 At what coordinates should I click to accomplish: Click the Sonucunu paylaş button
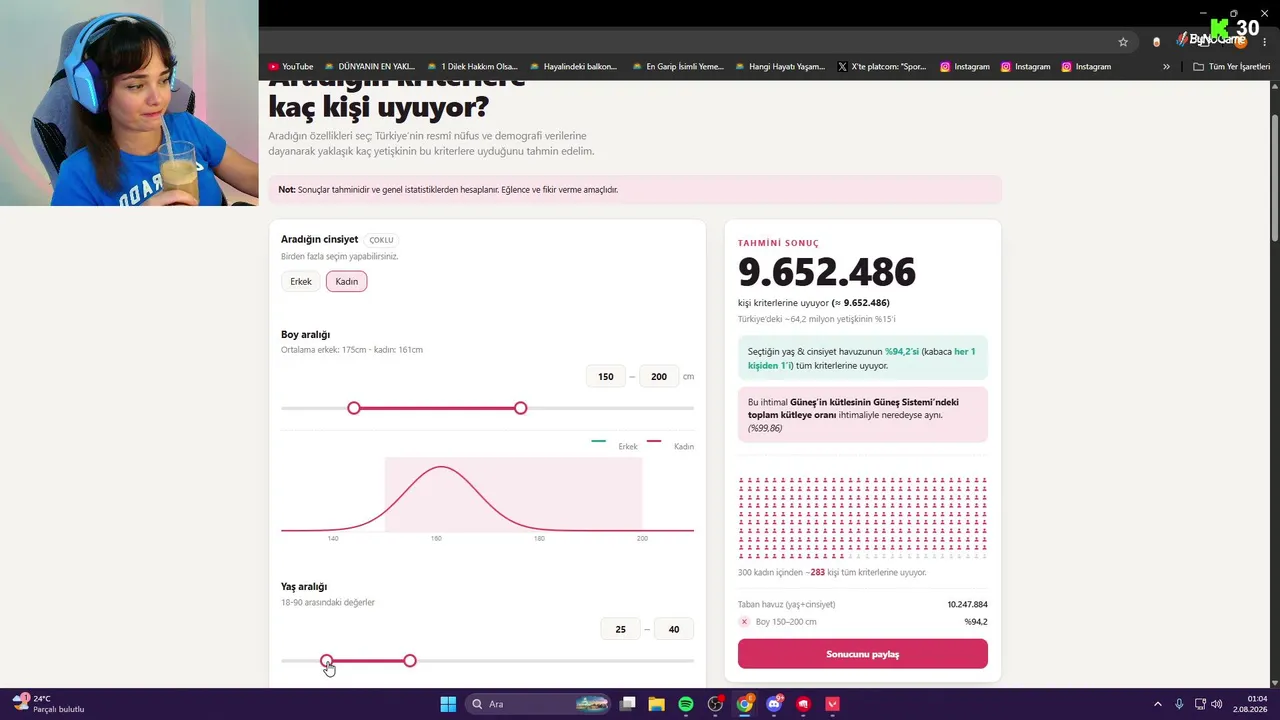pyautogui.click(x=863, y=654)
